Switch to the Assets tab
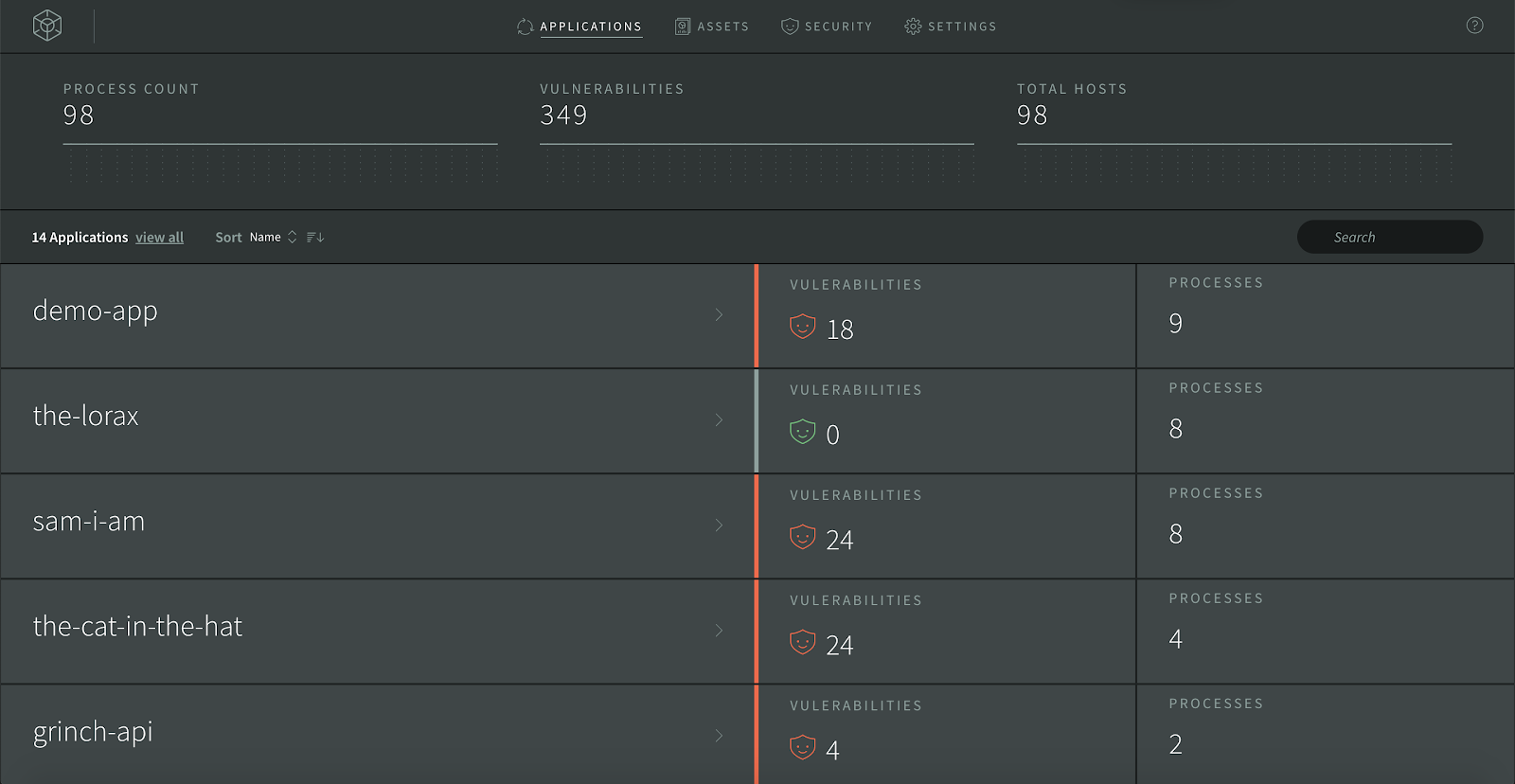 pos(712,27)
